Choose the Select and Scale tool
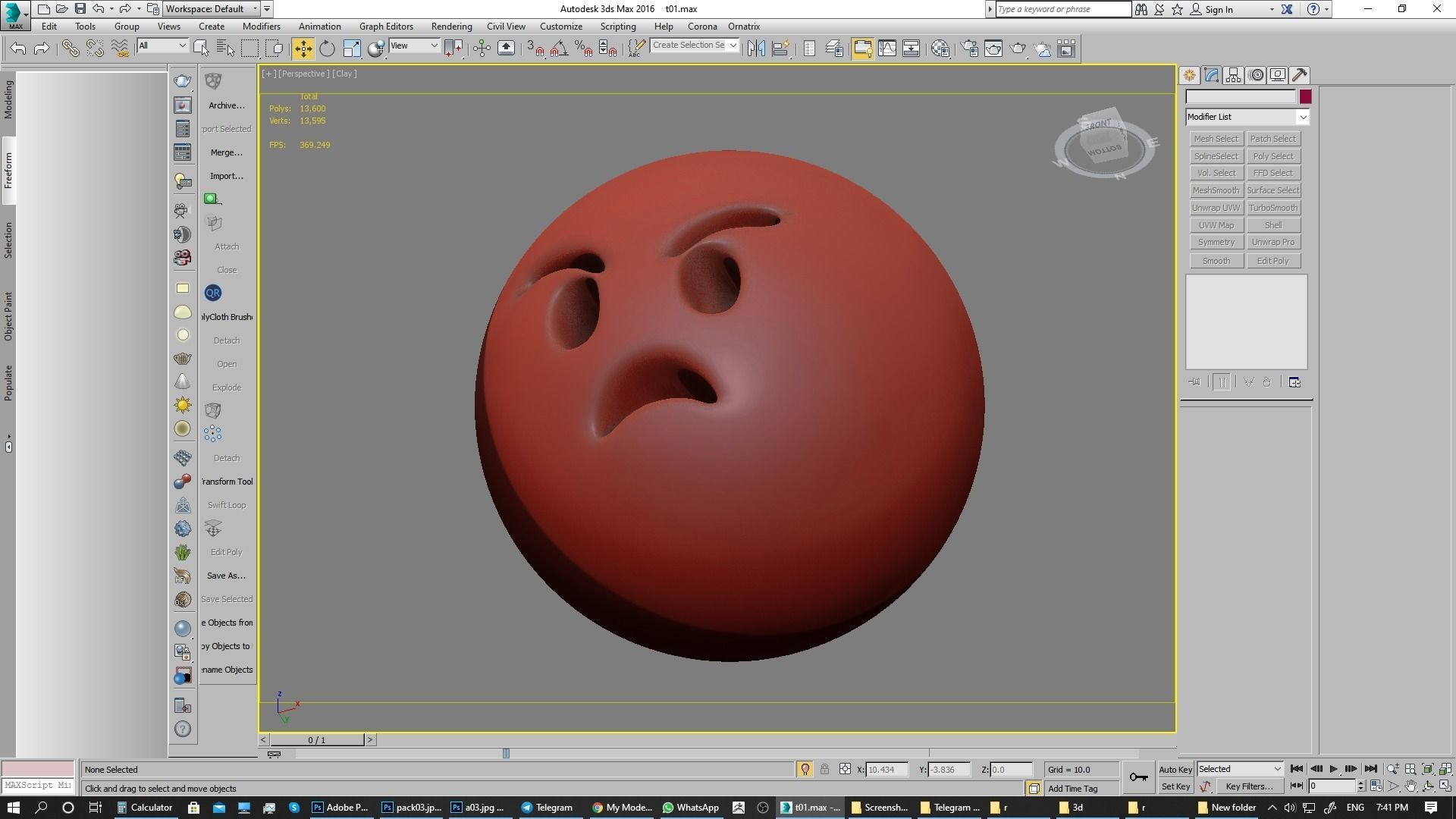1456x819 pixels. coord(352,49)
